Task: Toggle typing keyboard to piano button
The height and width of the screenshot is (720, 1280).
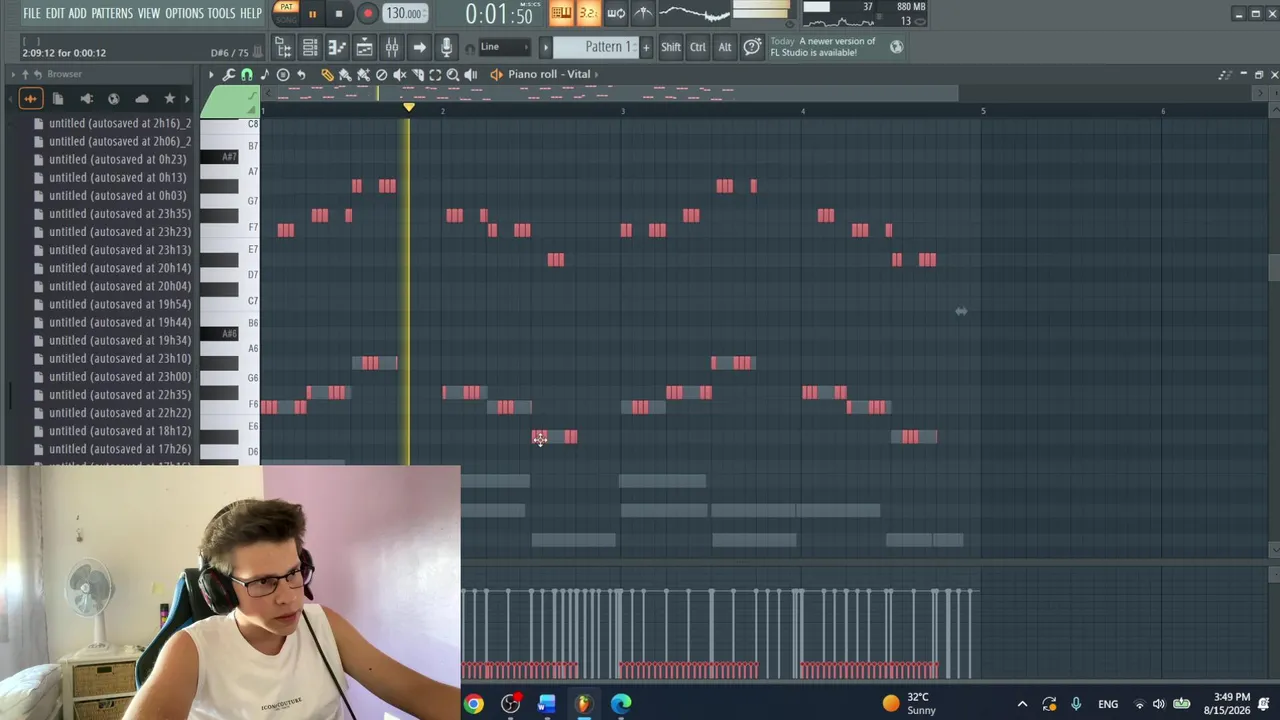Action: click(x=561, y=13)
